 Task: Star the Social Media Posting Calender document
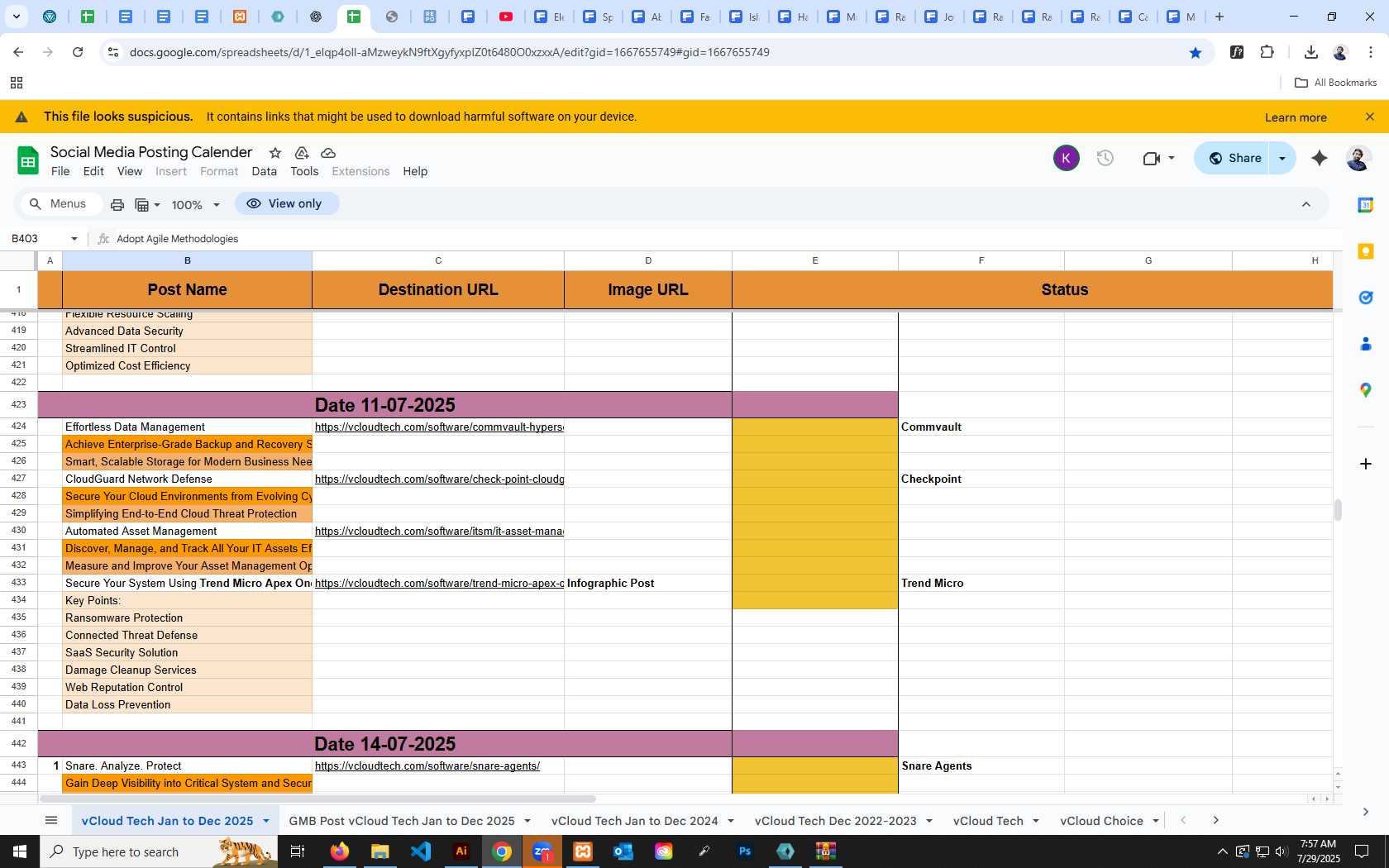click(x=275, y=153)
